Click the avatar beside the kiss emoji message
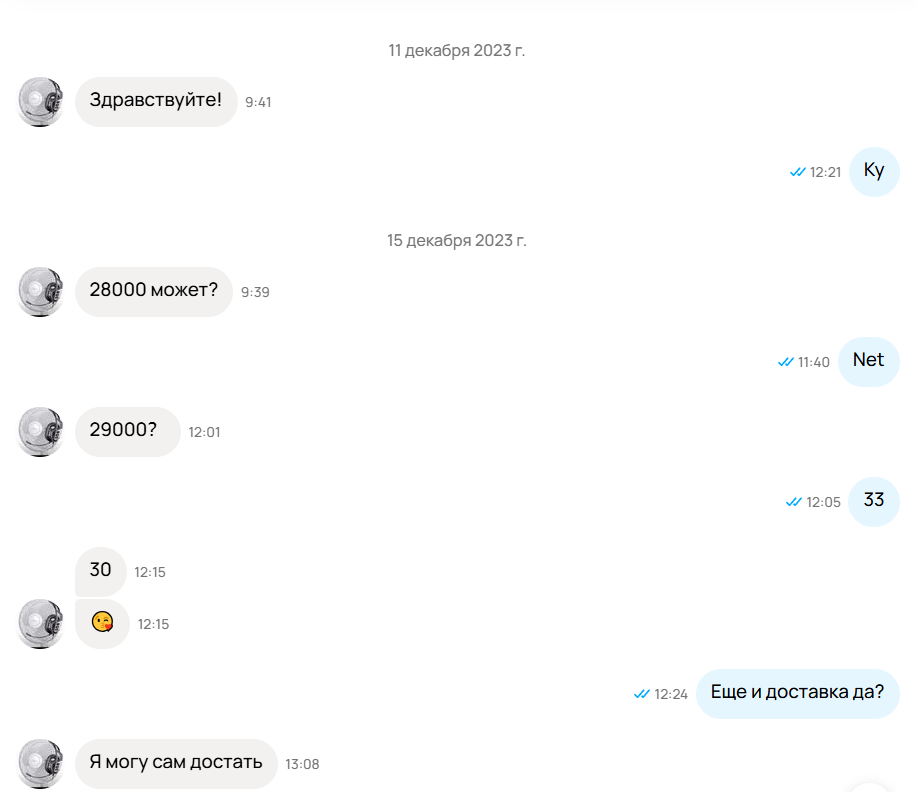 pyautogui.click(x=40, y=624)
